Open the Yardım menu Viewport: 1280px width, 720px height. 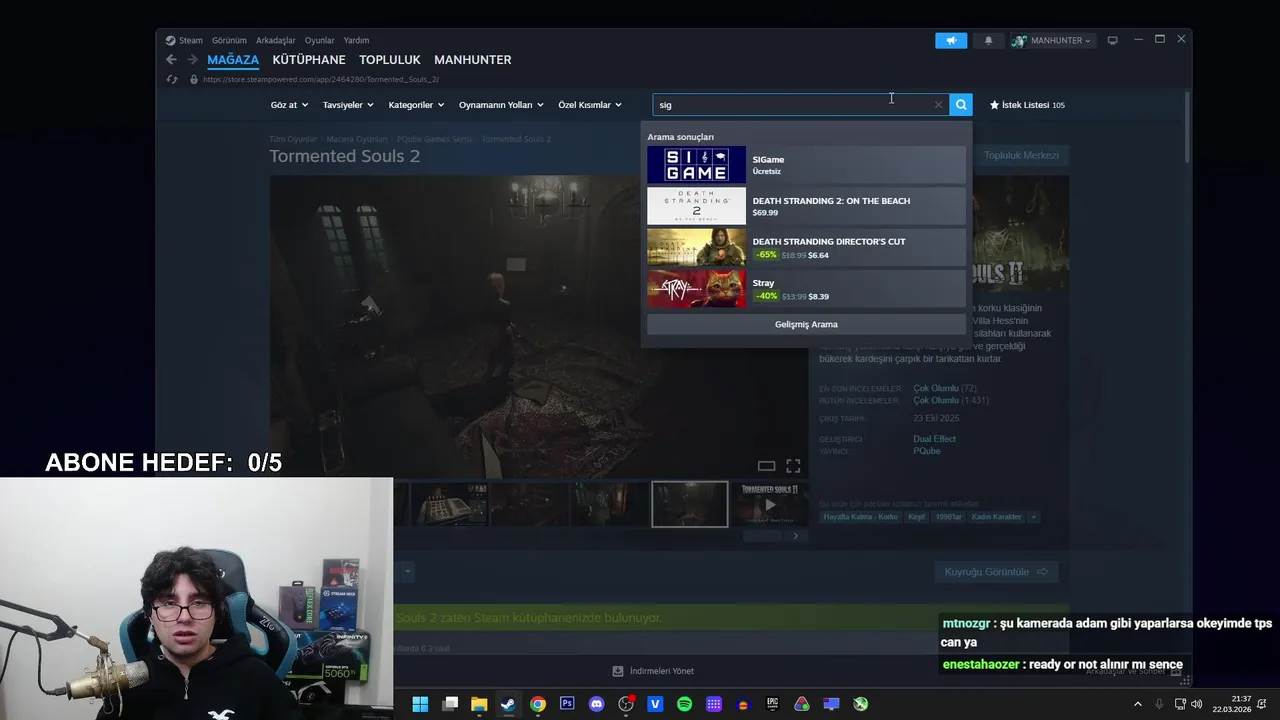point(356,41)
